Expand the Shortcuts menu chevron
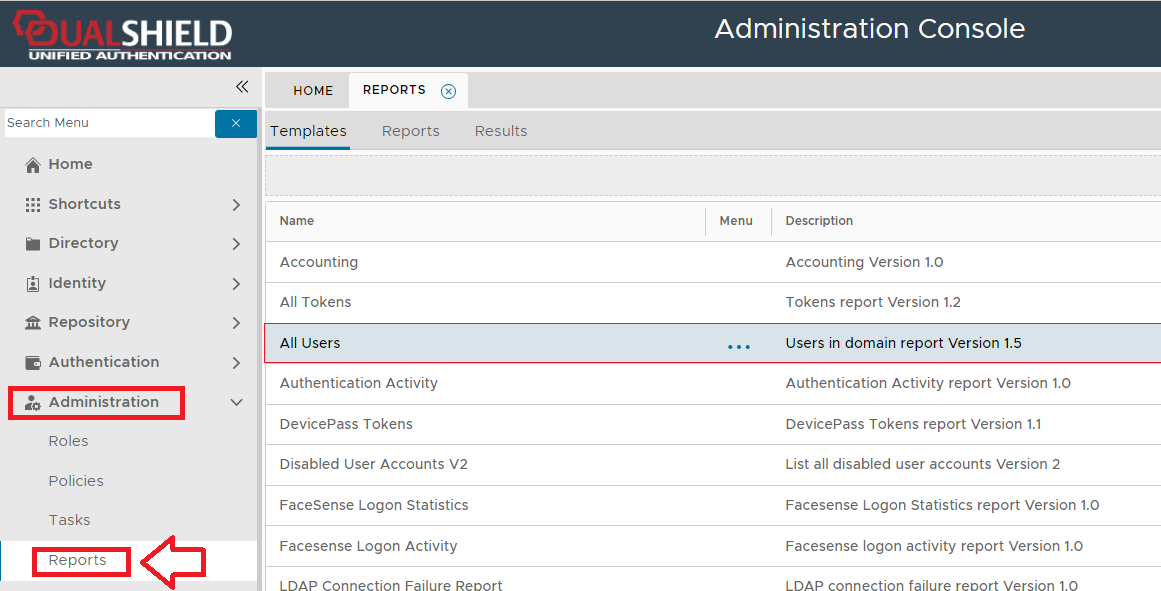Viewport: 1161px width, 591px height. coord(236,205)
